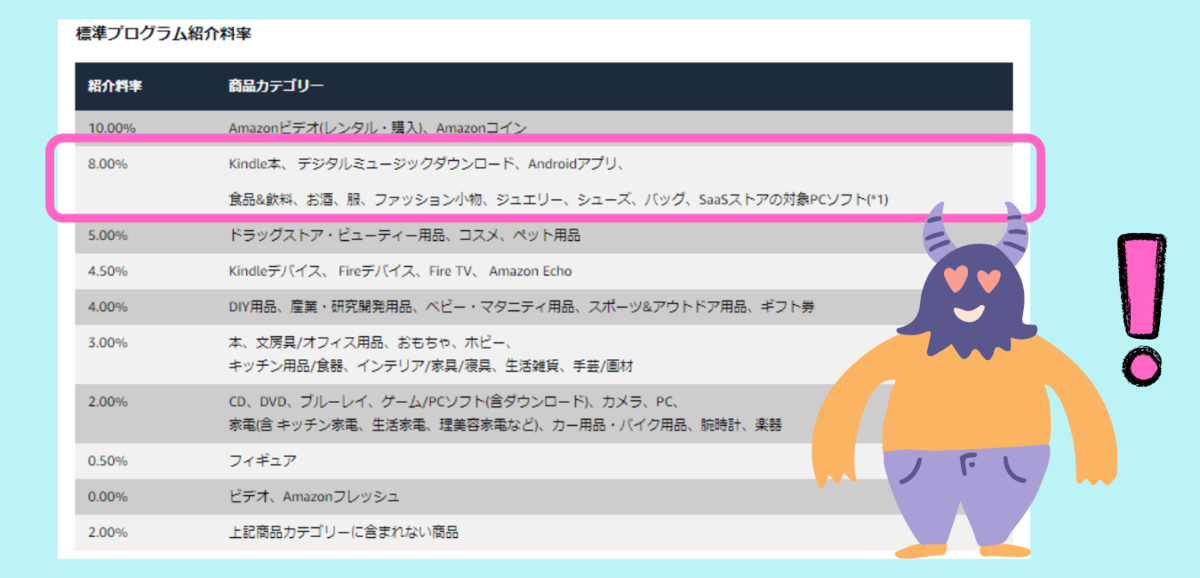Click the Kindle本、デジタルミュージックダウンロード line
The height and width of the screenshot is (578, 1200).
pyautogui.click(x=427, y=164)
